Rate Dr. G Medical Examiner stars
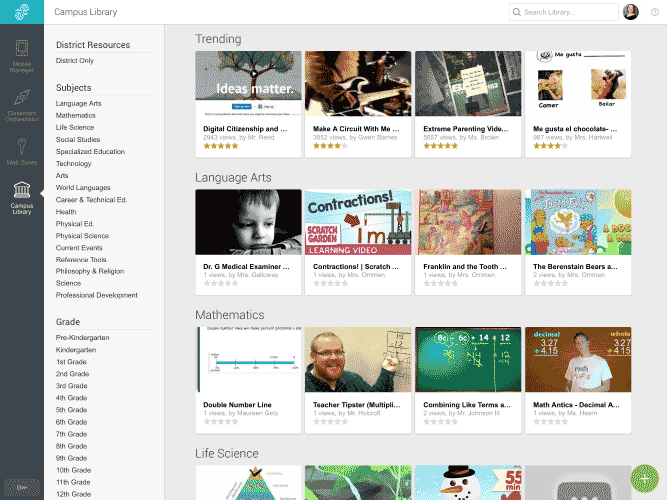This screenshot has height=500, width=667. point(221,283)
